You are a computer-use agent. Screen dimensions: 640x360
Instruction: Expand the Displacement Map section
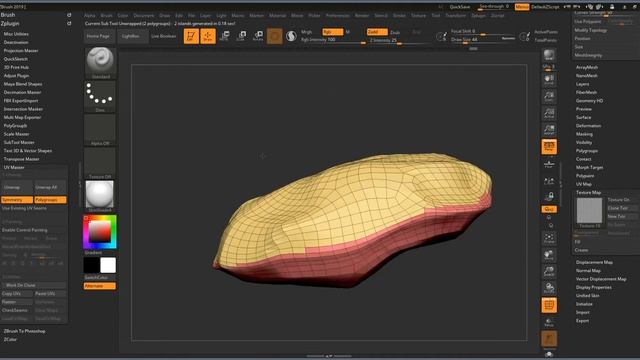click(x=594, y=262)
